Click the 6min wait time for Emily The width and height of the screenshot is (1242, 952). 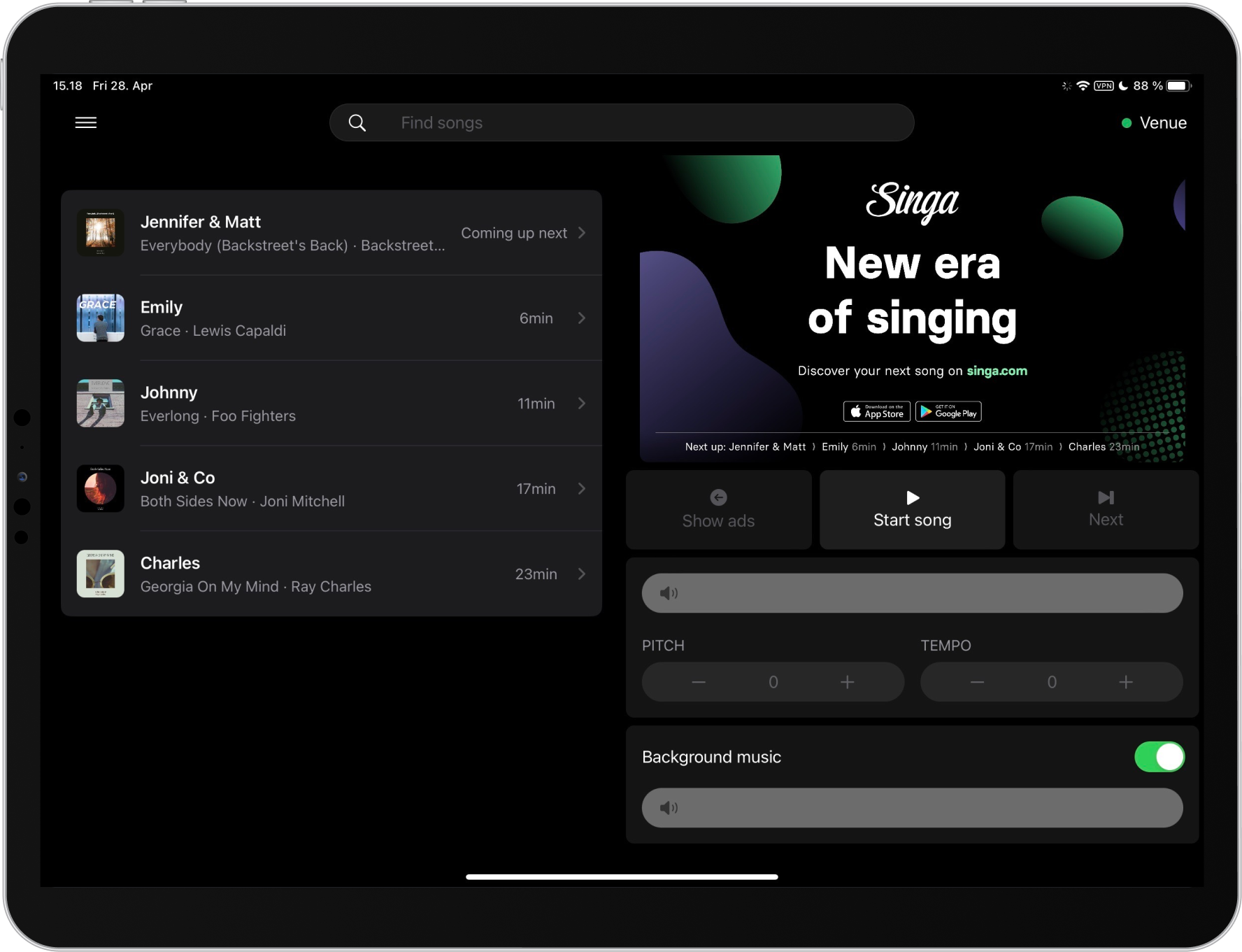(x=536, y=318)
